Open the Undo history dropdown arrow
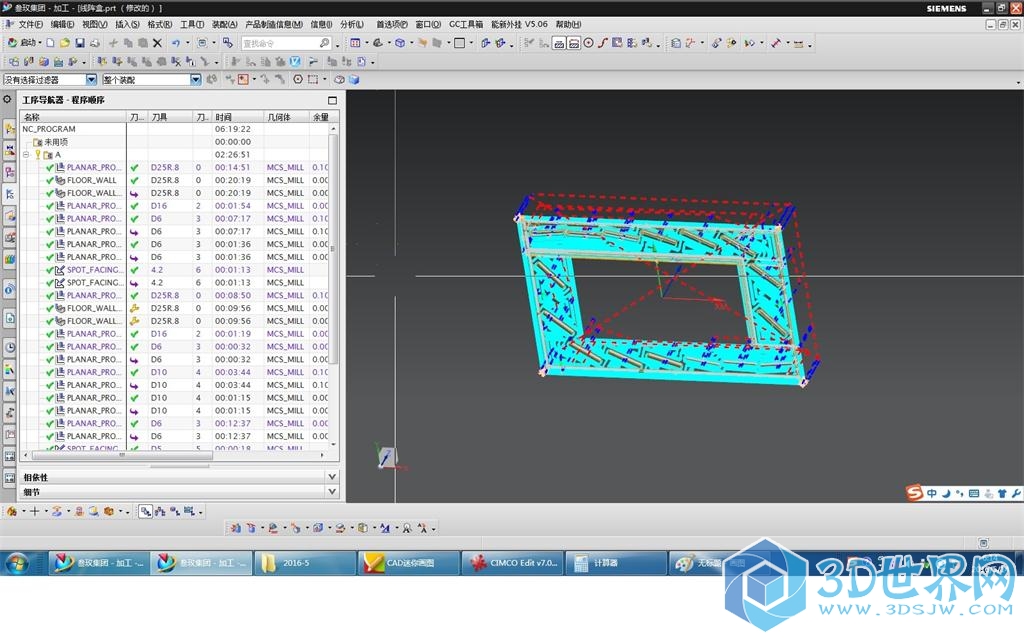The width and height of the screenshot is (1024, 640). click(188, 43)
